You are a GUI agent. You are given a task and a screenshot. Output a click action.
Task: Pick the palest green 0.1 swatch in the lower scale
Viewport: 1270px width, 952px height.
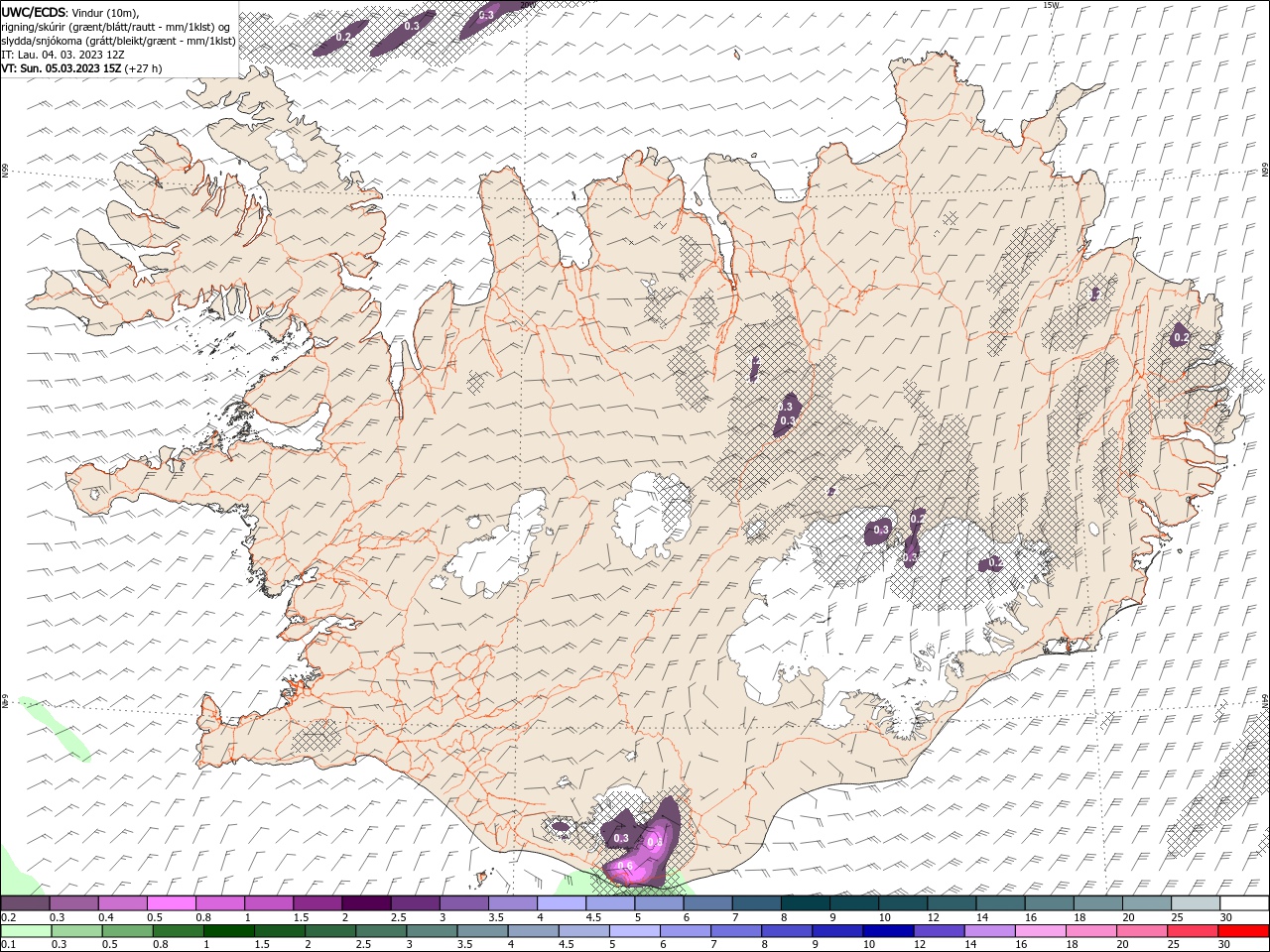[x=25, y=931]
